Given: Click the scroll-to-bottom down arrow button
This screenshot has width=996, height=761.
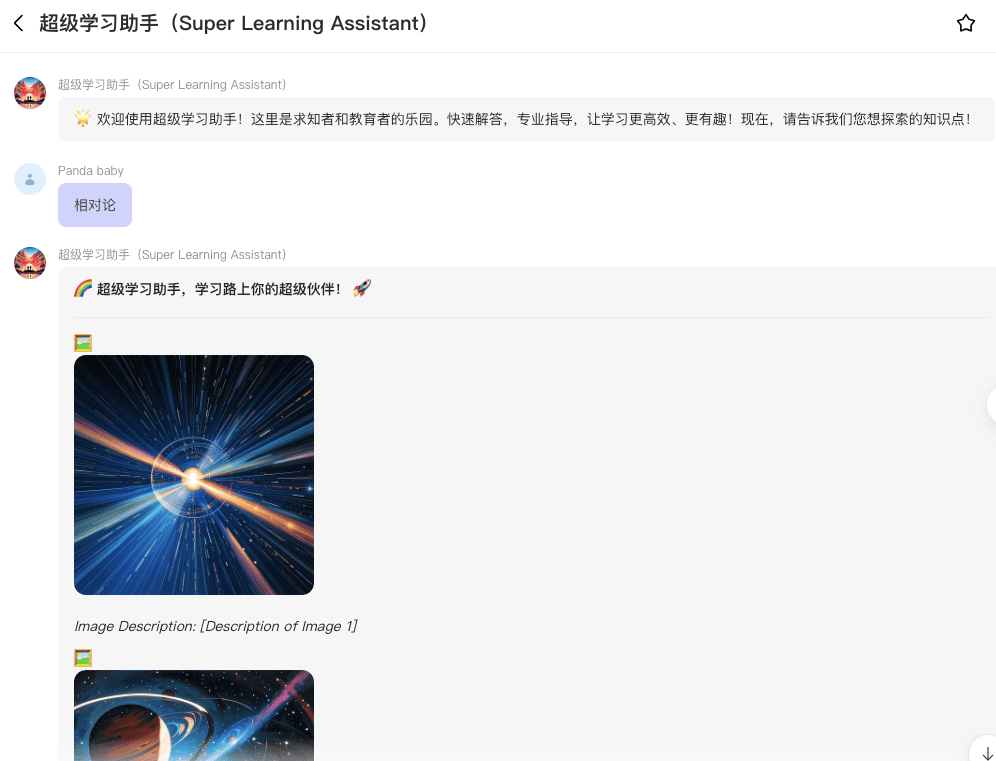Looking at the screenshot, I should pos(986,752).
